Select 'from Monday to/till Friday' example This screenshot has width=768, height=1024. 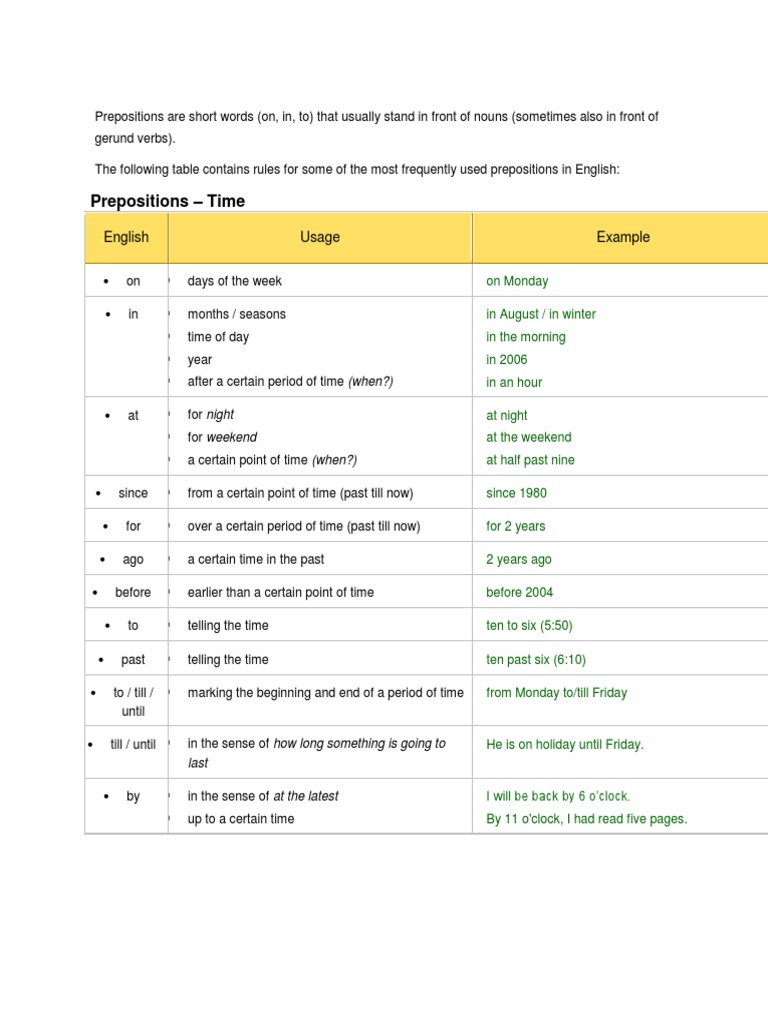click(557, 692)
